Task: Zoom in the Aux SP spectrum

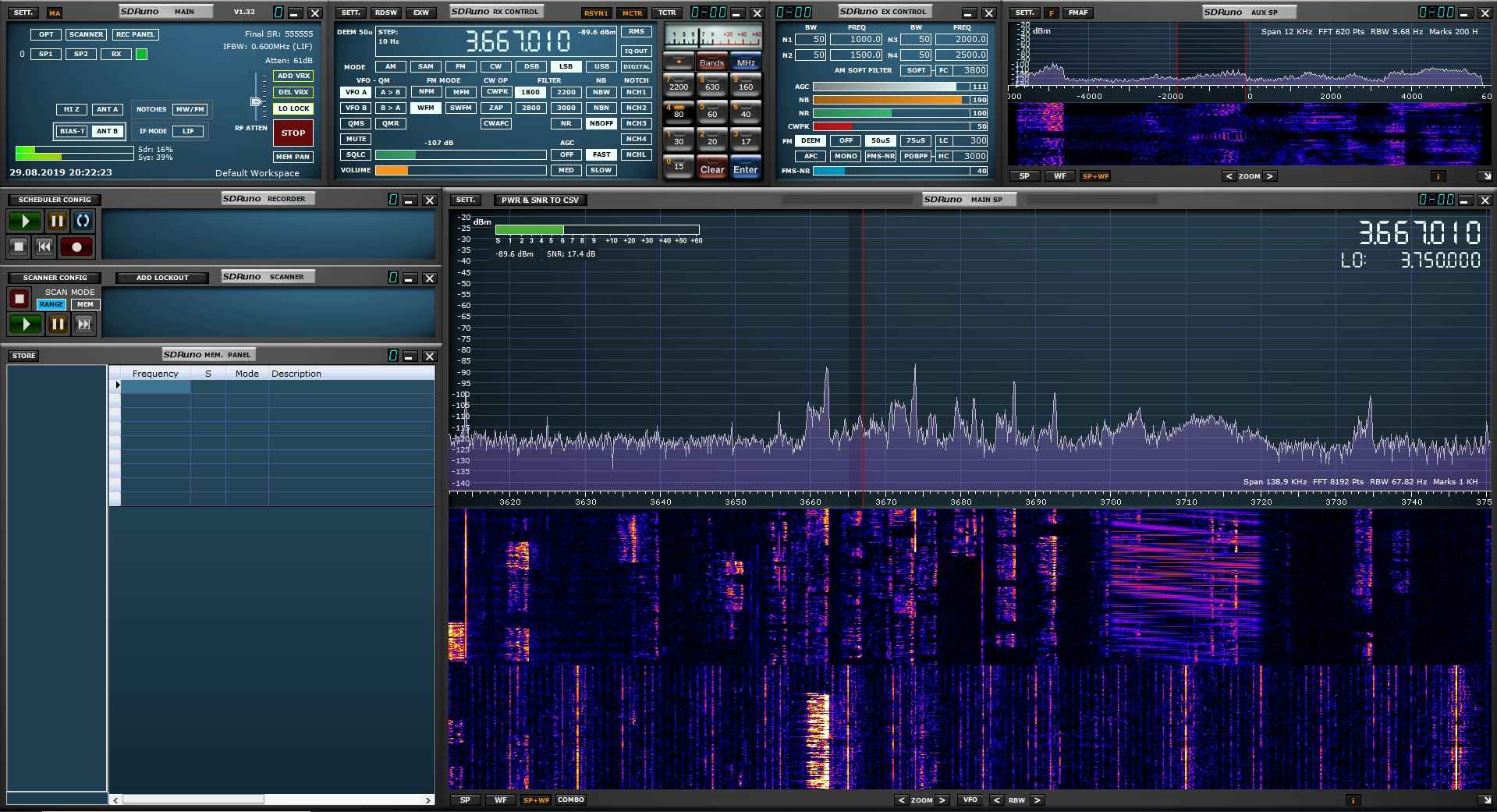Action: (1270, 176)
